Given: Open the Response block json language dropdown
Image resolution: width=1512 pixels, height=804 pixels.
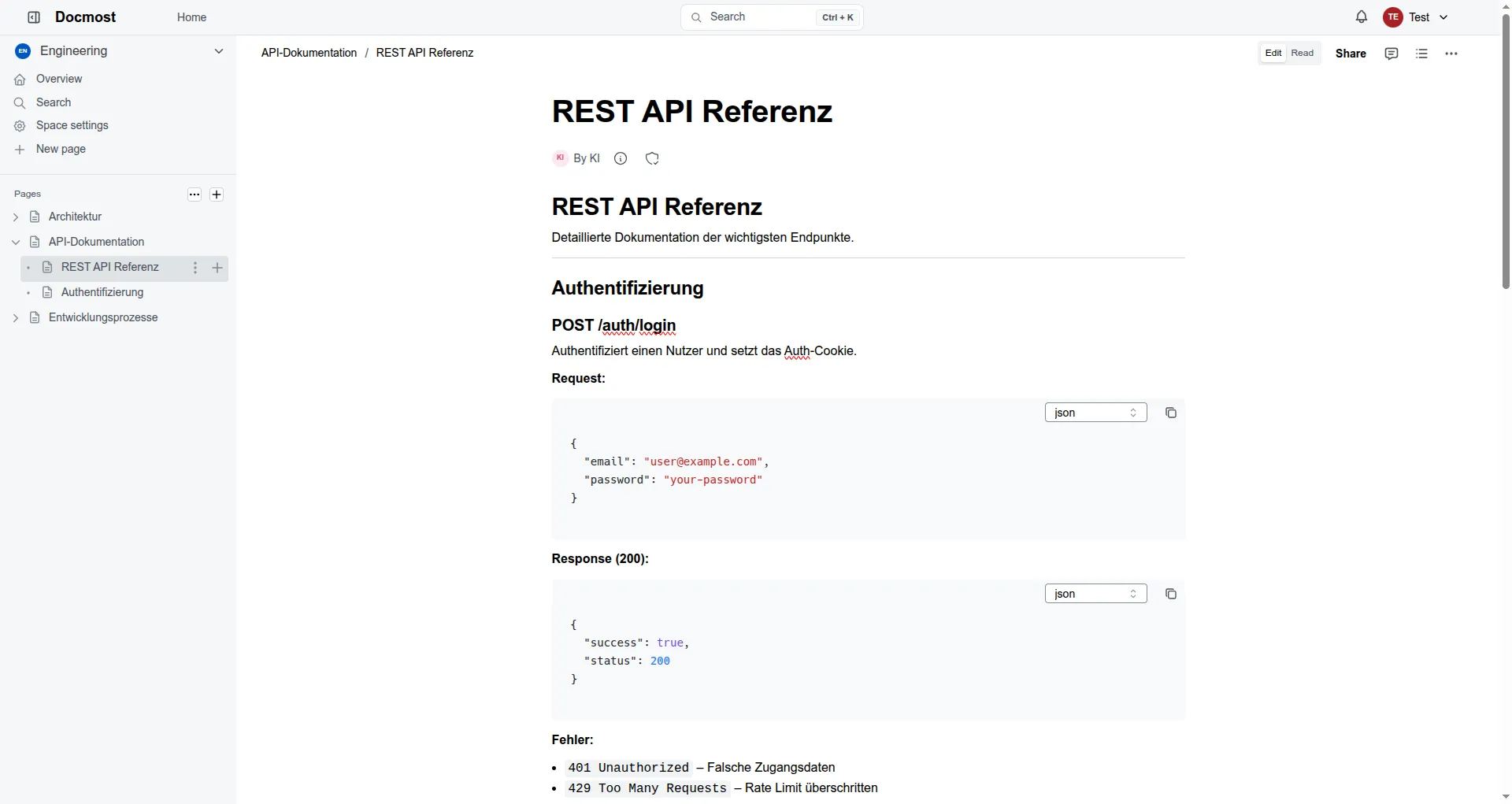Looking at the screenshot, I should click(1095, 594).
